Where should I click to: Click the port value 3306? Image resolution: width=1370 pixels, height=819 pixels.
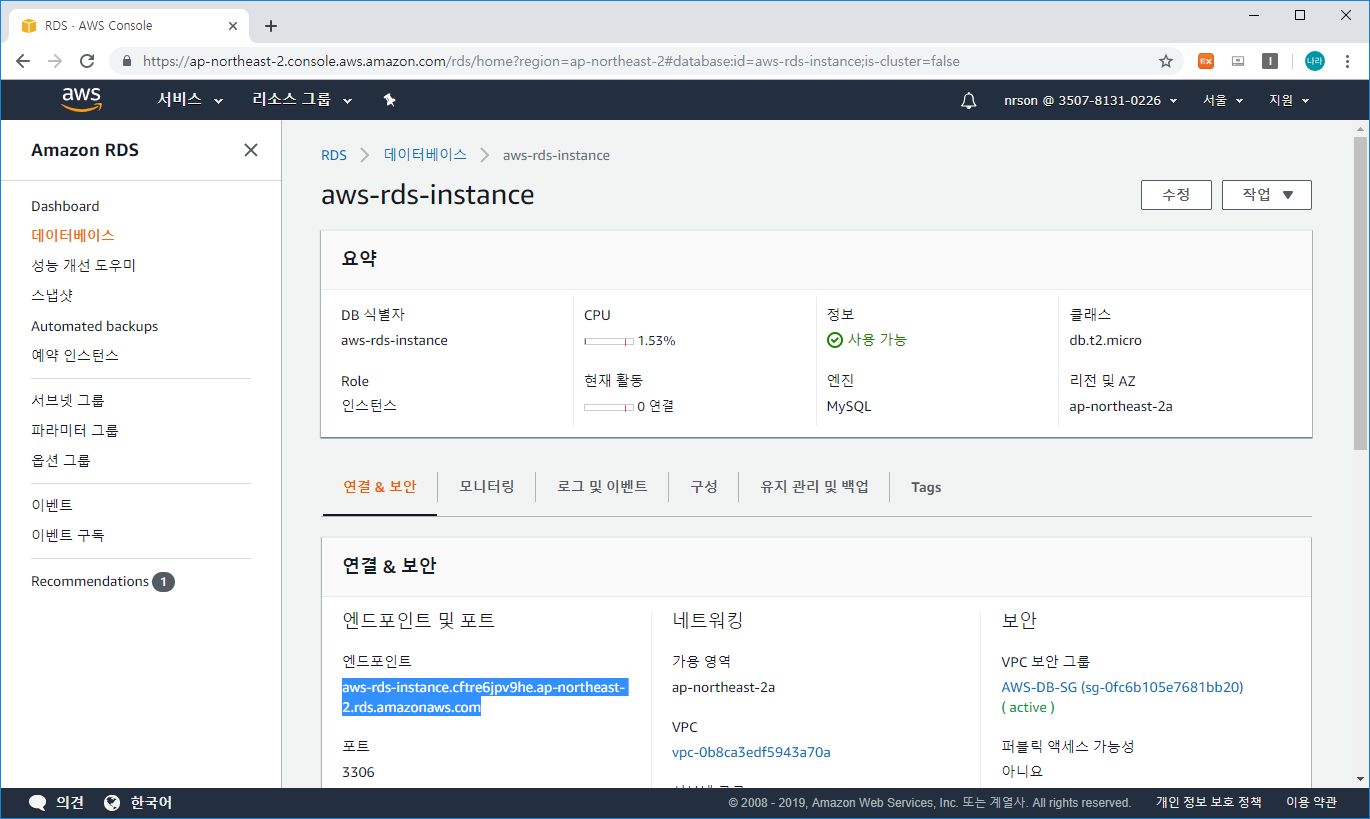(x=358, y=772)
